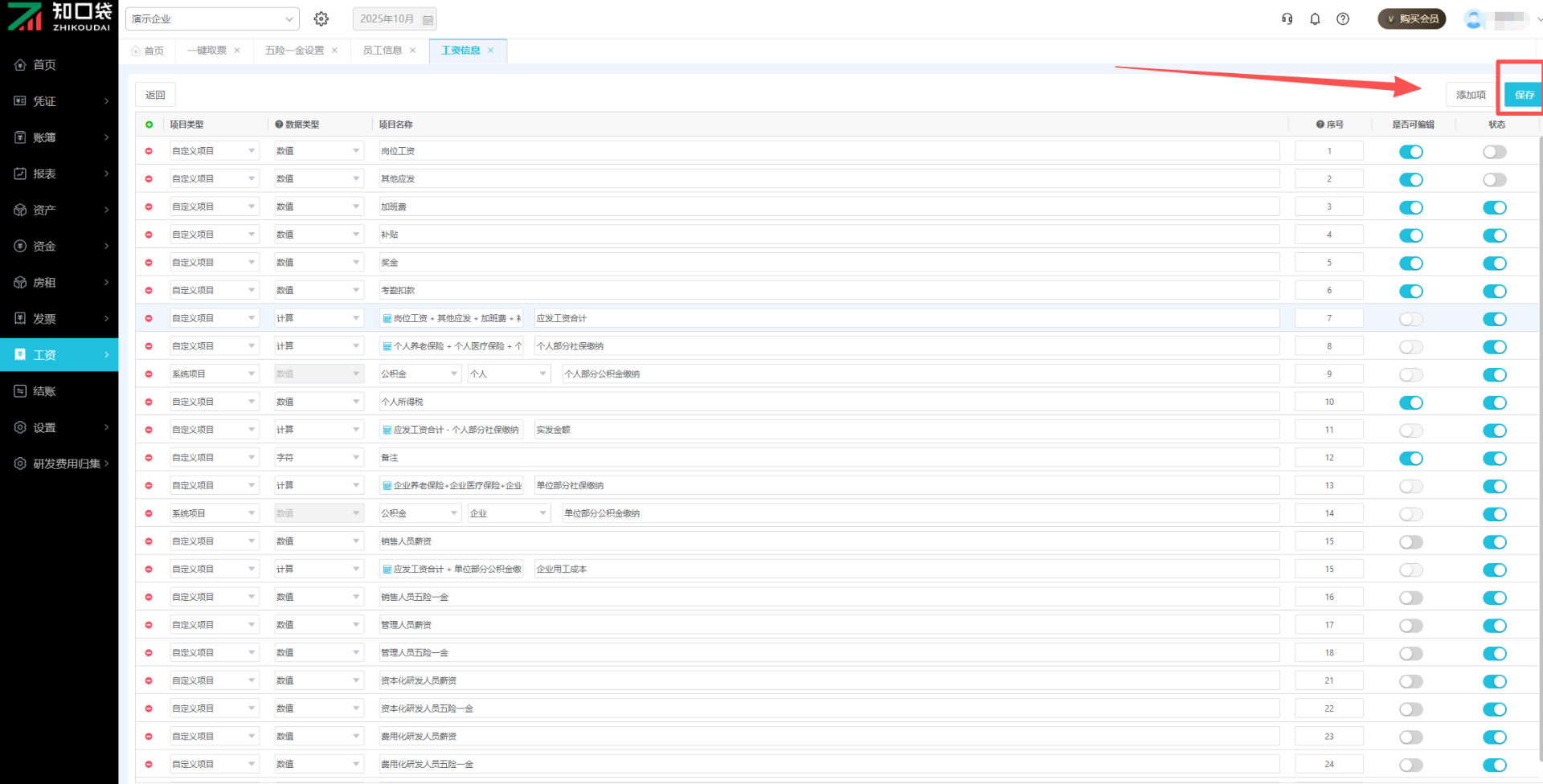This screenshot has width=1543, height=784.
Task: Open 凭证 in the left sidebar
Action: (x=59, y=101)
